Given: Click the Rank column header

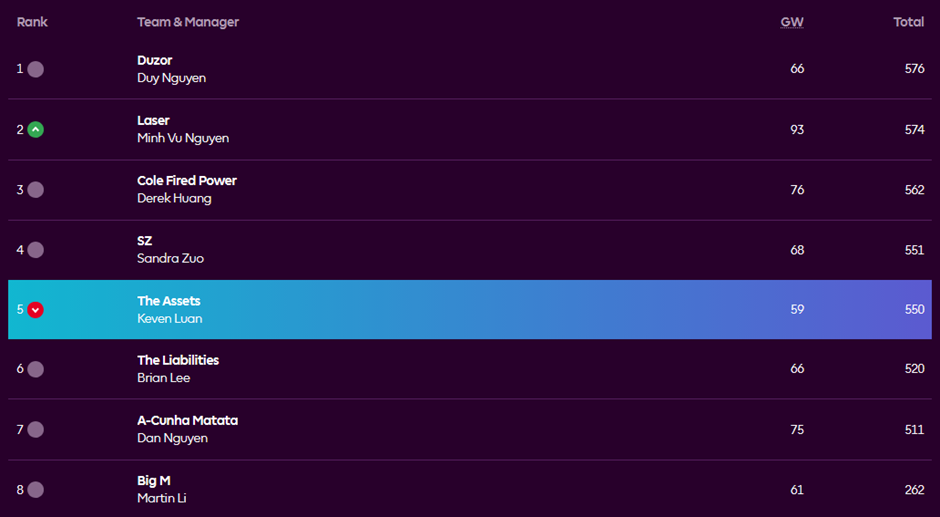Looking at the screenshot, I should pyautogui.click(x=32, y=22).
